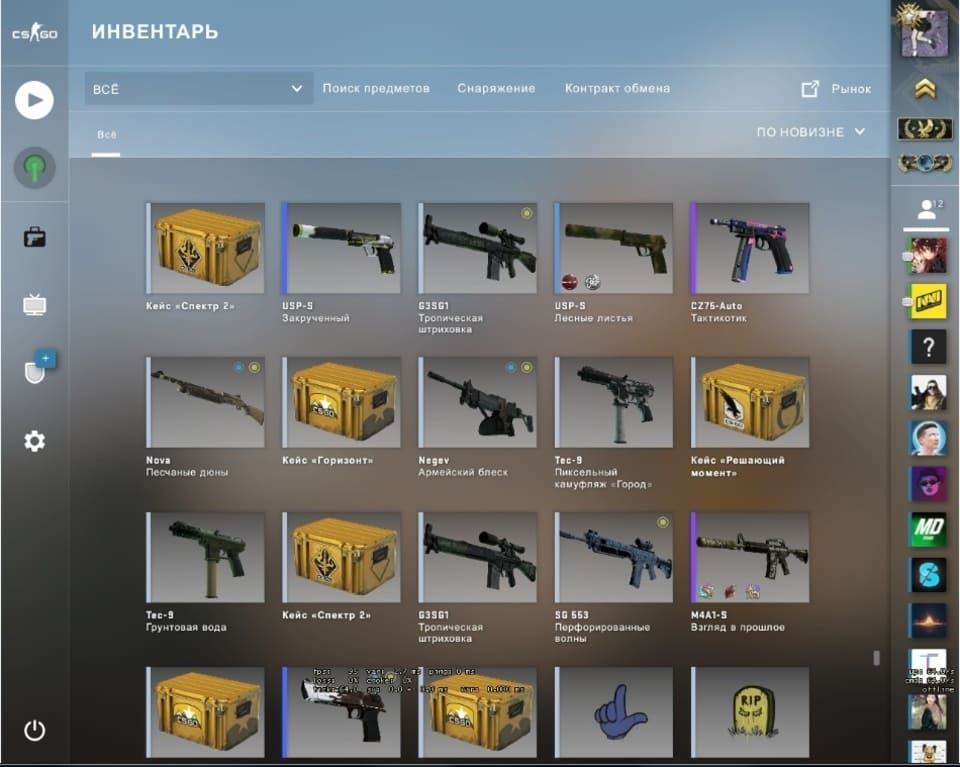Click the inventory vertical scrollbar handle
The height and width of the screenshot is (767, 960).
[x=877, y=658]
